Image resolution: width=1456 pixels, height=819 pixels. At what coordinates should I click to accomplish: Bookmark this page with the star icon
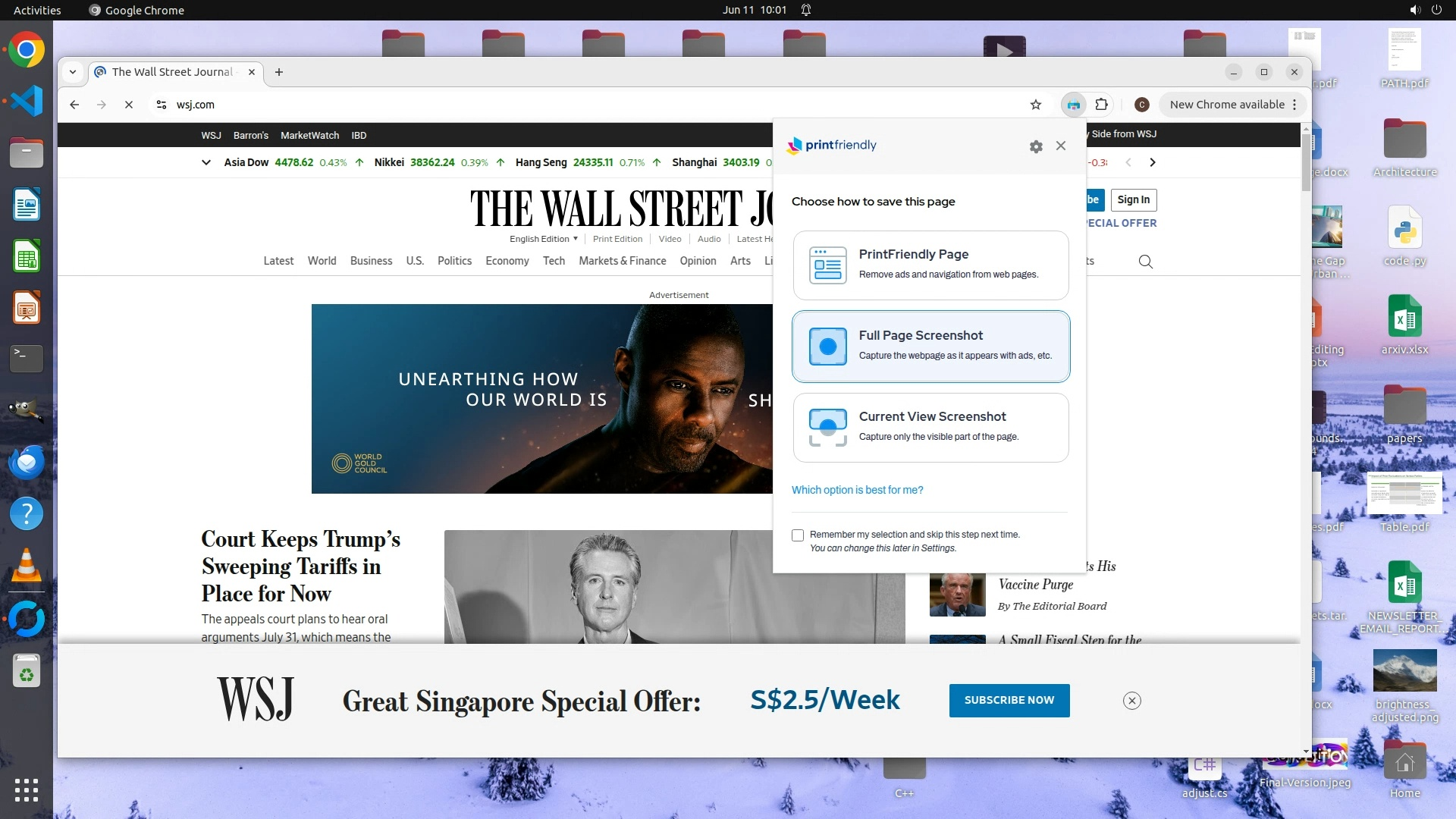click(x=1036, y=105)
